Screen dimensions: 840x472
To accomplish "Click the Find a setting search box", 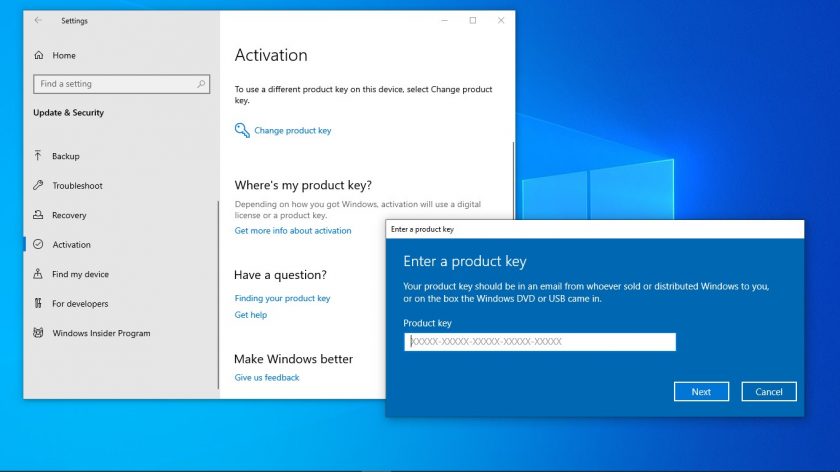I will coord(122,84).
